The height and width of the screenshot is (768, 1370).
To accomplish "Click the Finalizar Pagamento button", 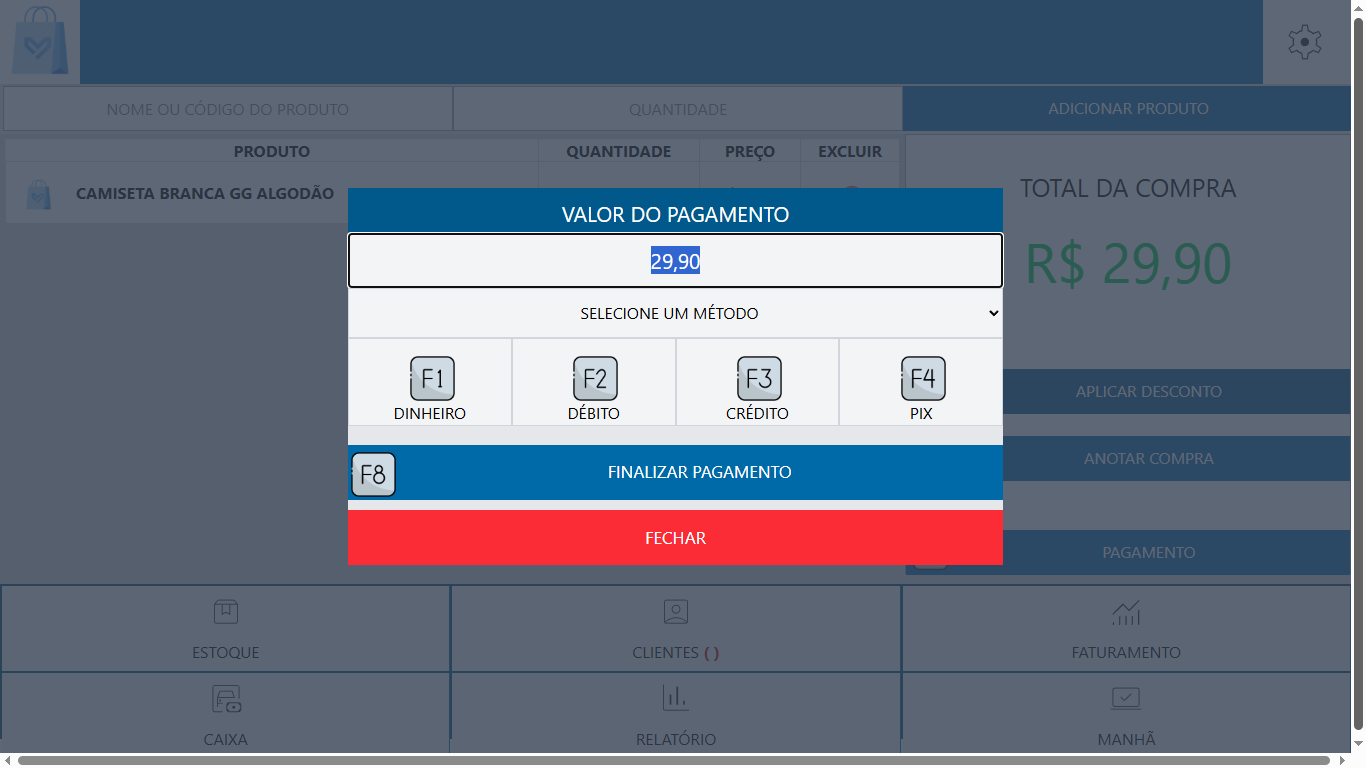I will pos(699,473).
